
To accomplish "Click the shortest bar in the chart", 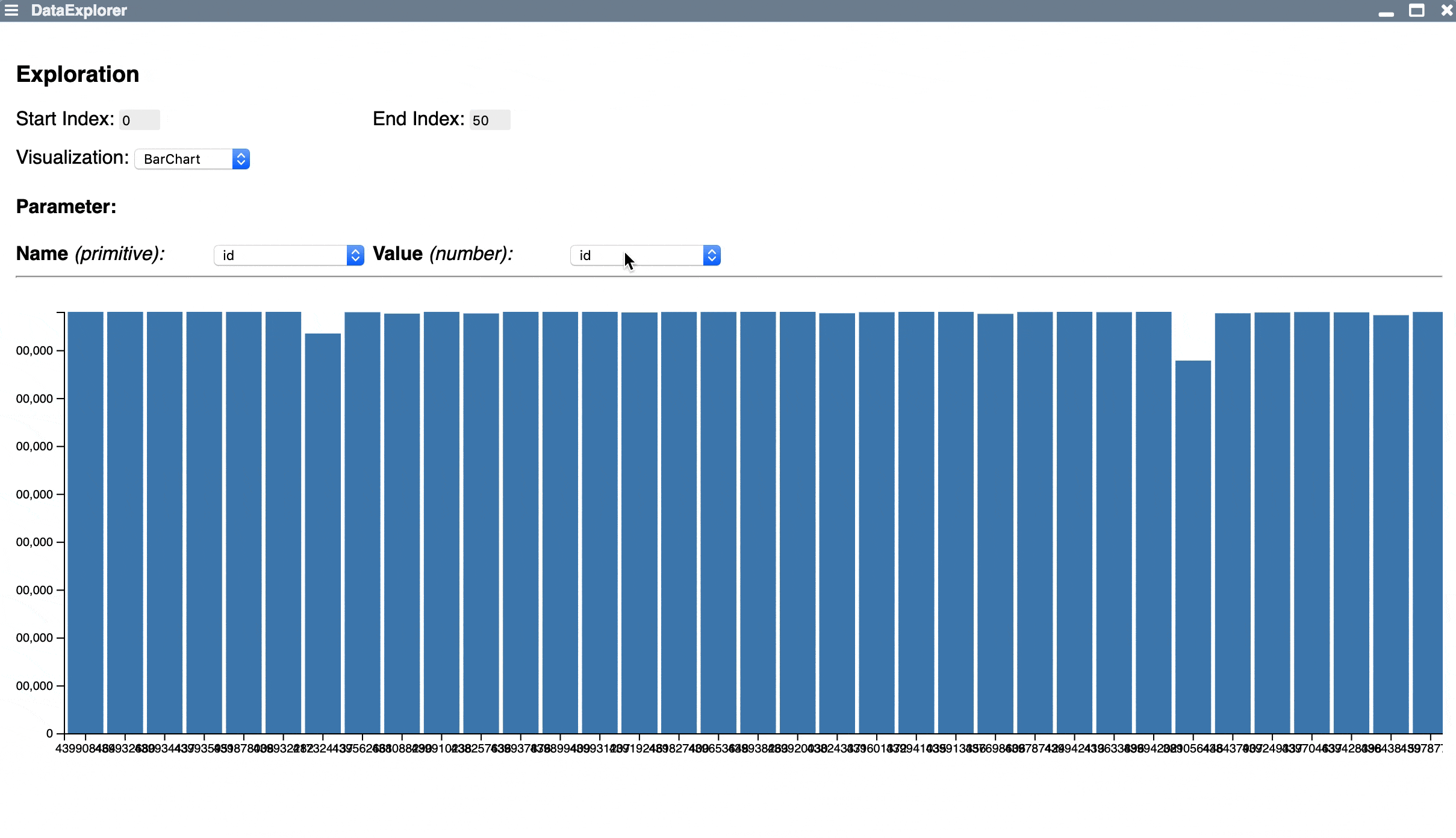I will tap(1193, 546).
